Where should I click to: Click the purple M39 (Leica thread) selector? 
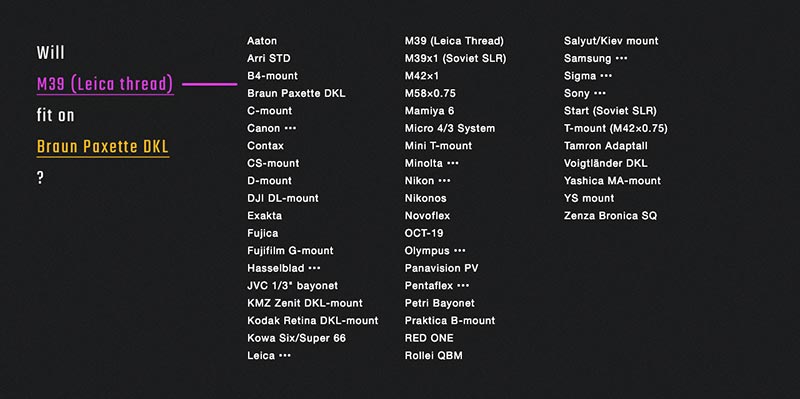click(x=105, y=84)
